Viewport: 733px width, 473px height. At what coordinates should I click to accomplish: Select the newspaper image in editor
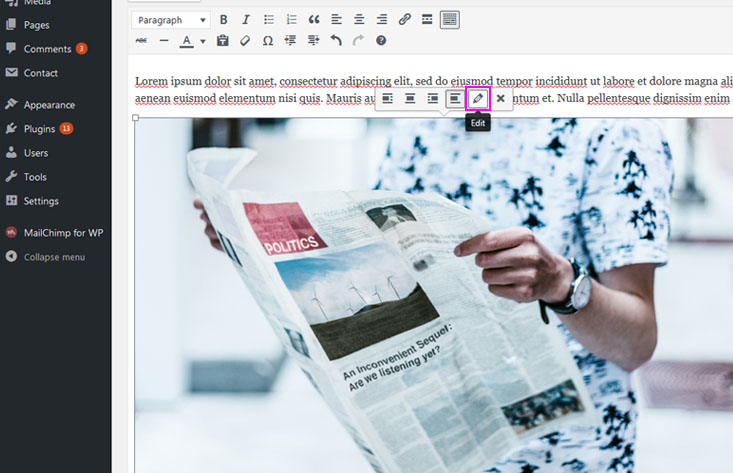click(433, 295)
